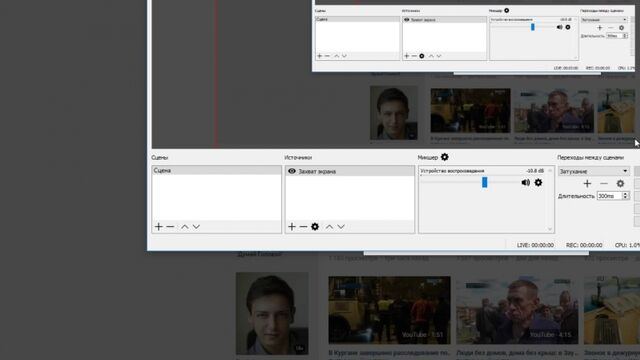Click the small portrait thumbnail in the preview
The height and width of the screenshot is (360, 640).
click(x=394, y=113)
